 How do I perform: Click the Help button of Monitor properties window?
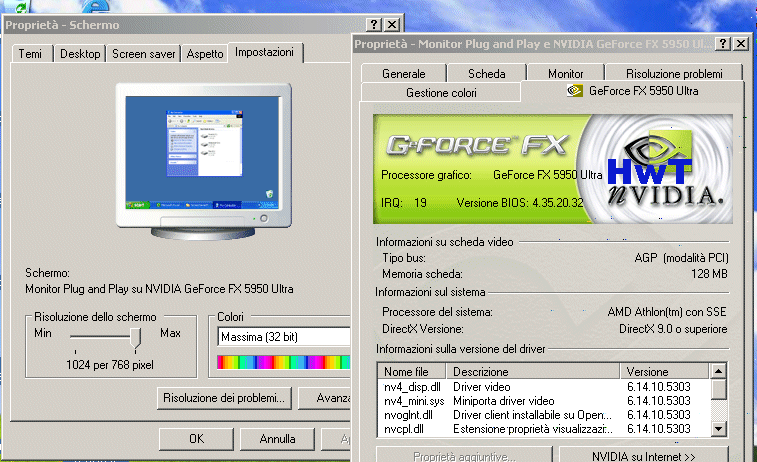click(x=722, y=43)
